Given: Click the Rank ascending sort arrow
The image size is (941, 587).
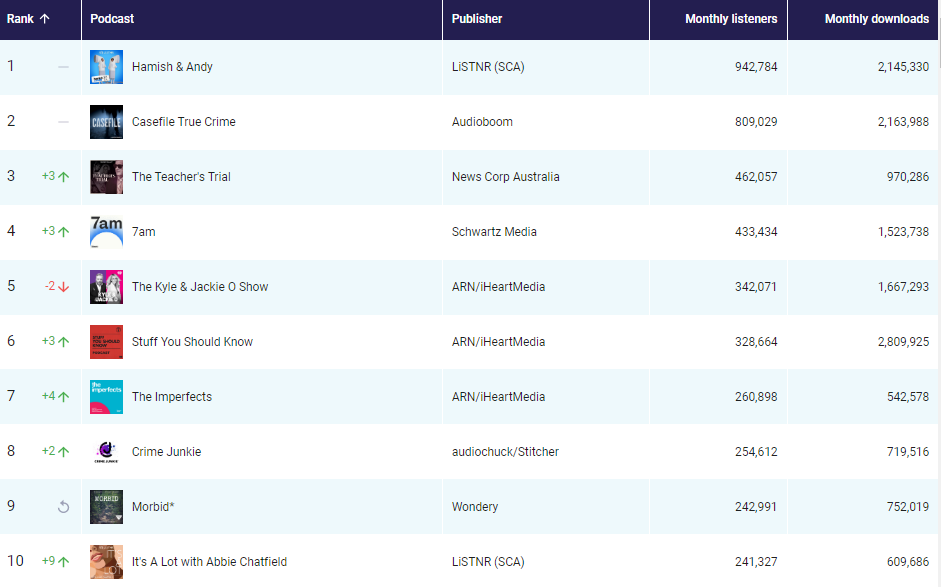Looking at the screenshot, I should (44, 19).
